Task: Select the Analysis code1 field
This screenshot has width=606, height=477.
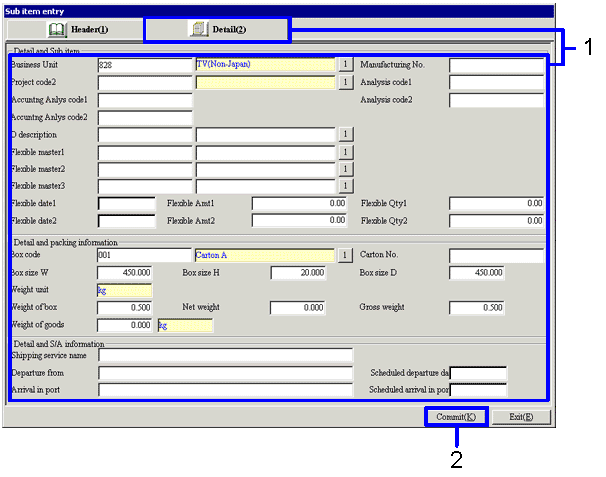Action: point(496,83)
